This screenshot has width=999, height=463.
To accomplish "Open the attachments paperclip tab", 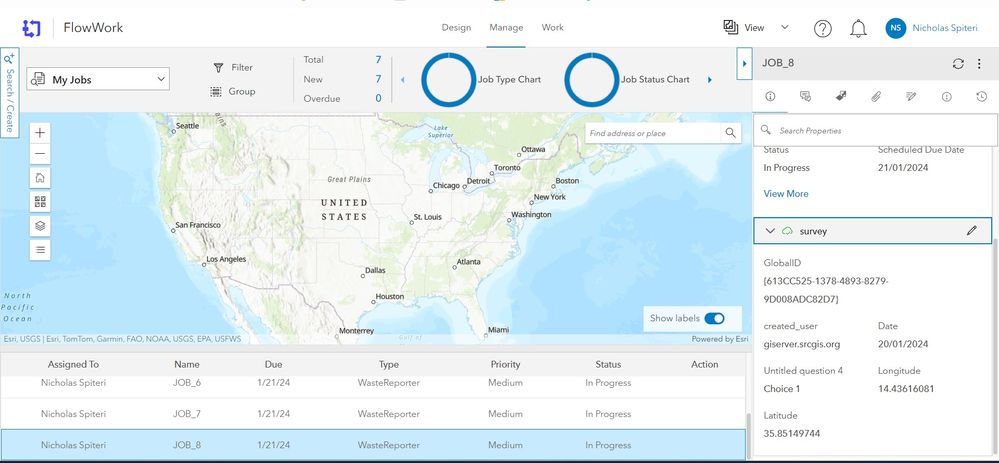I will pyautogui.click(x=875, y=96).
